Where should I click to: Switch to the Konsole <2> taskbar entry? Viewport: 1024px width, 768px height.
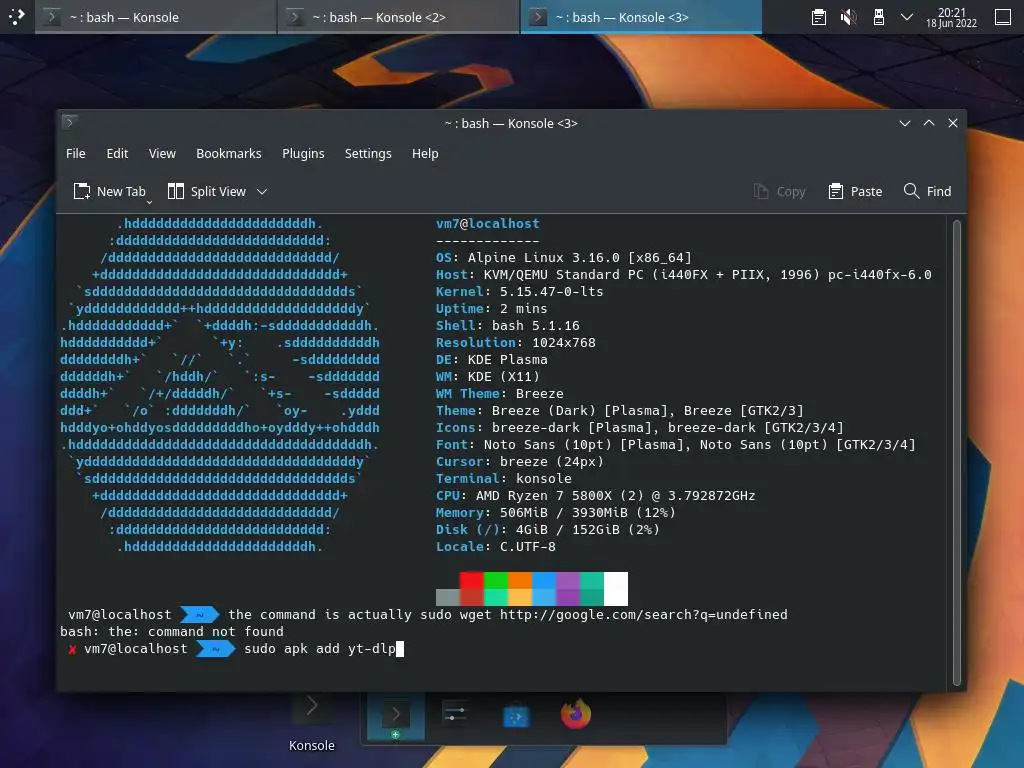tap(398, 17)
